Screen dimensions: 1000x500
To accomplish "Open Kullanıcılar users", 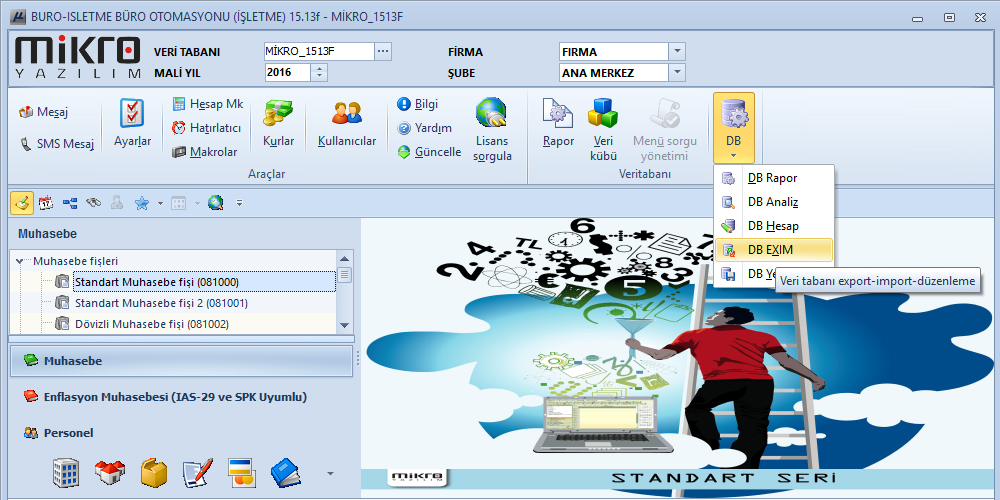I will (347, 124).
